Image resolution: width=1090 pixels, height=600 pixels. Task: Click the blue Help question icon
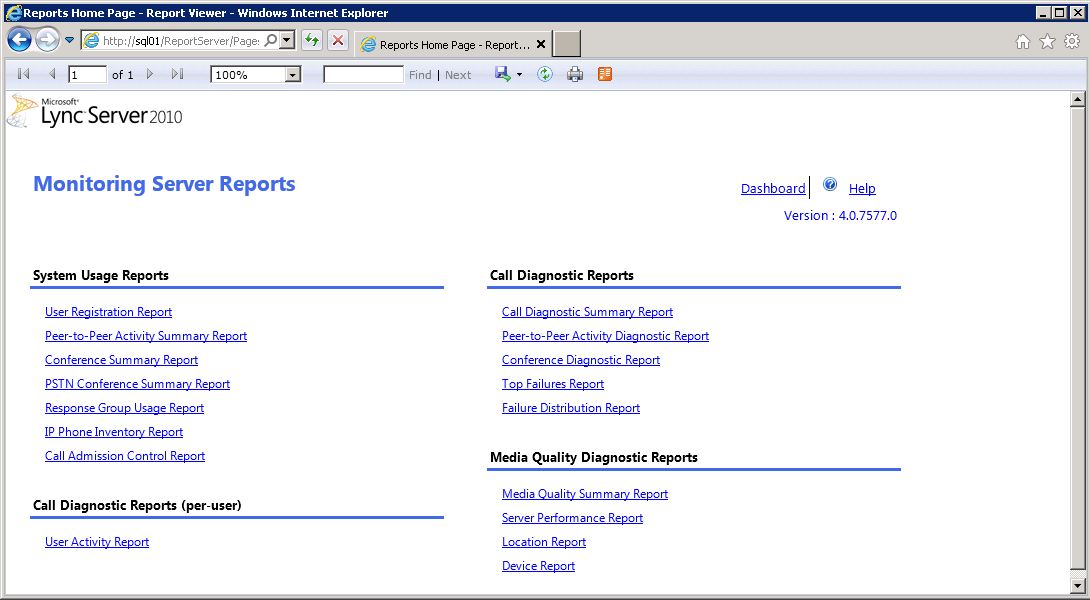[x=829, y=184]
